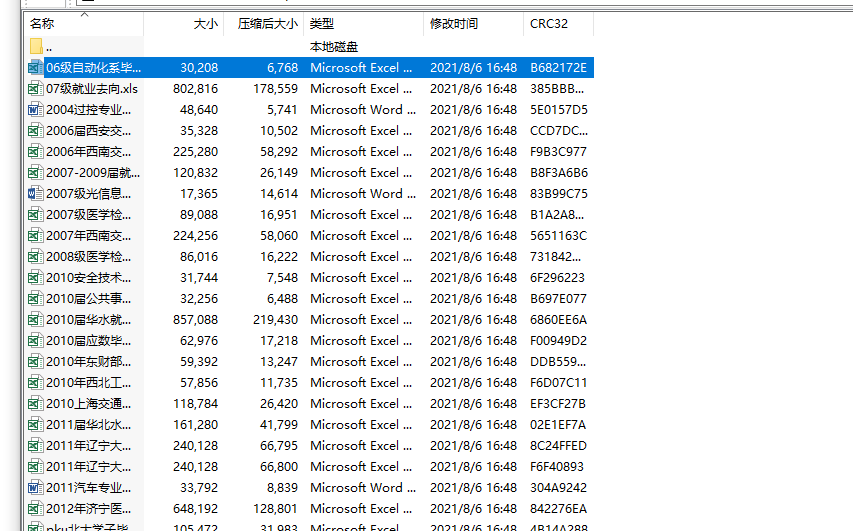Screen dimensions: 853x531
Task: Select the compressed size 5,741
Action: click(282, 110)
